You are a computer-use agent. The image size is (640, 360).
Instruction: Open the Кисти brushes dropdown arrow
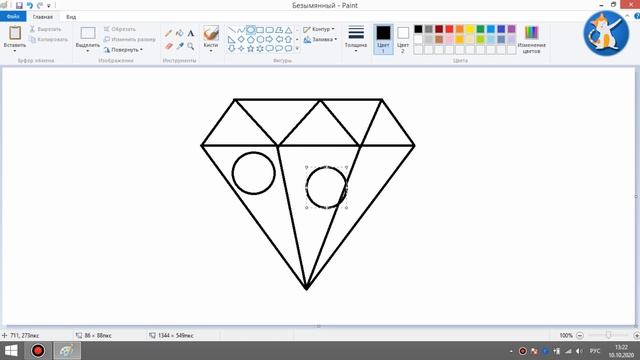(211, 51)
